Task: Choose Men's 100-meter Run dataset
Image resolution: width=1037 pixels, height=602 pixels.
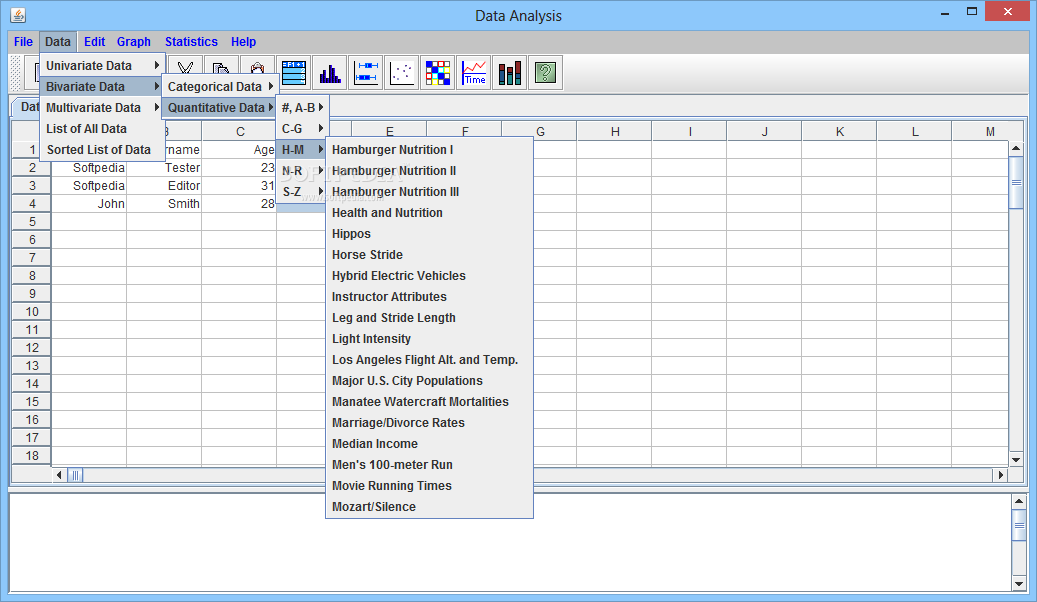Action: [x=429, y=465]
